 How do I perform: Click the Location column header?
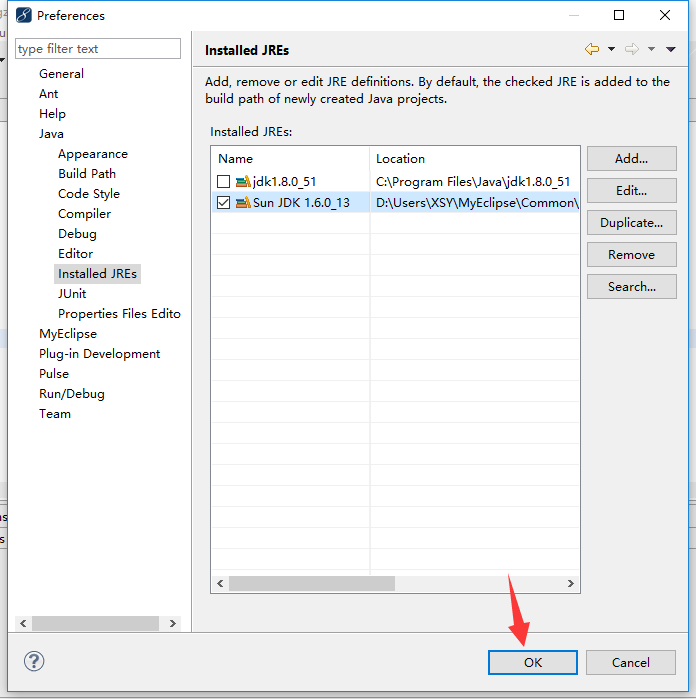pos(474,159)
